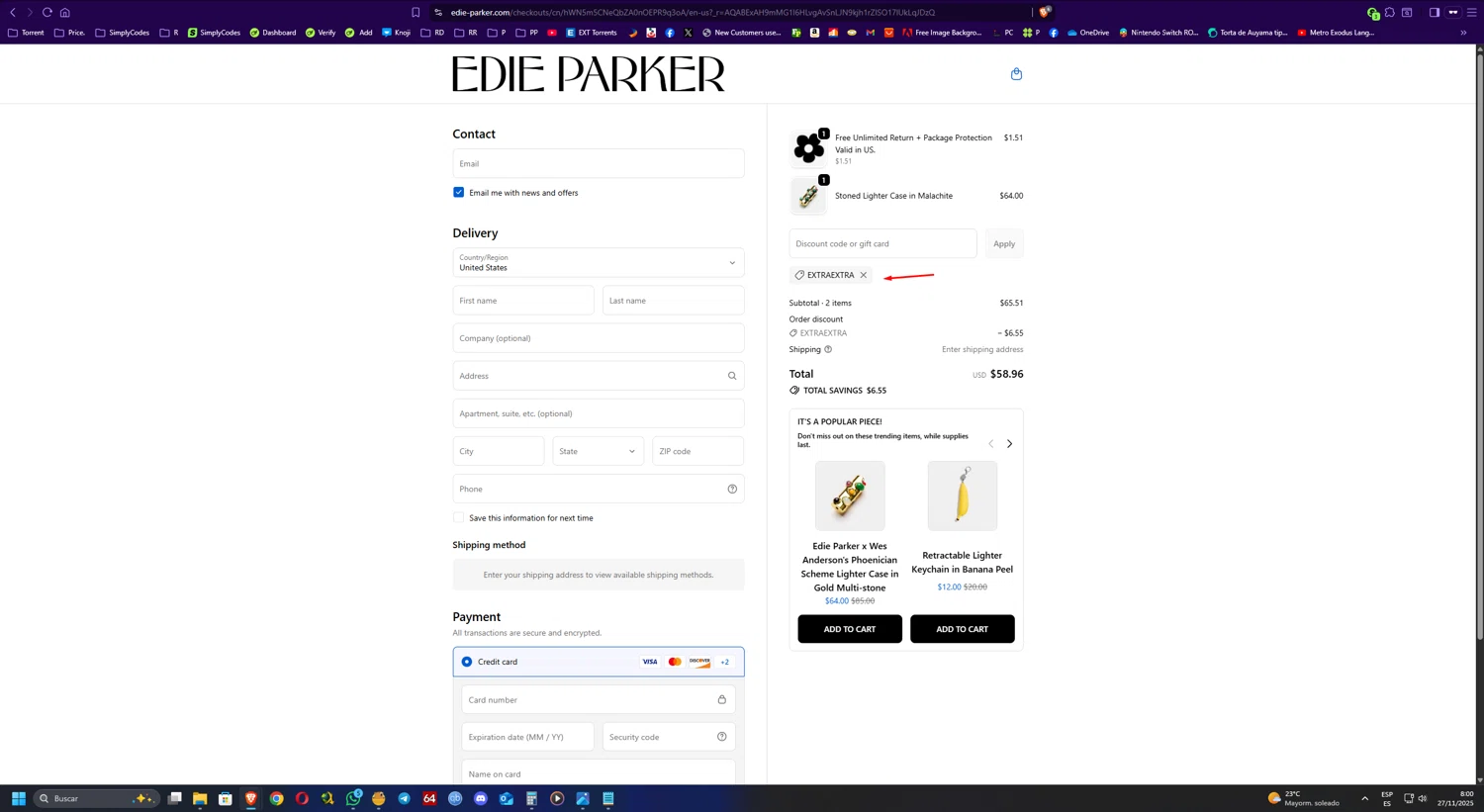1484x812 pixels.
Task: Open the Country/Region dropdown
Action: pyautogui.click(x=599, y=262)
